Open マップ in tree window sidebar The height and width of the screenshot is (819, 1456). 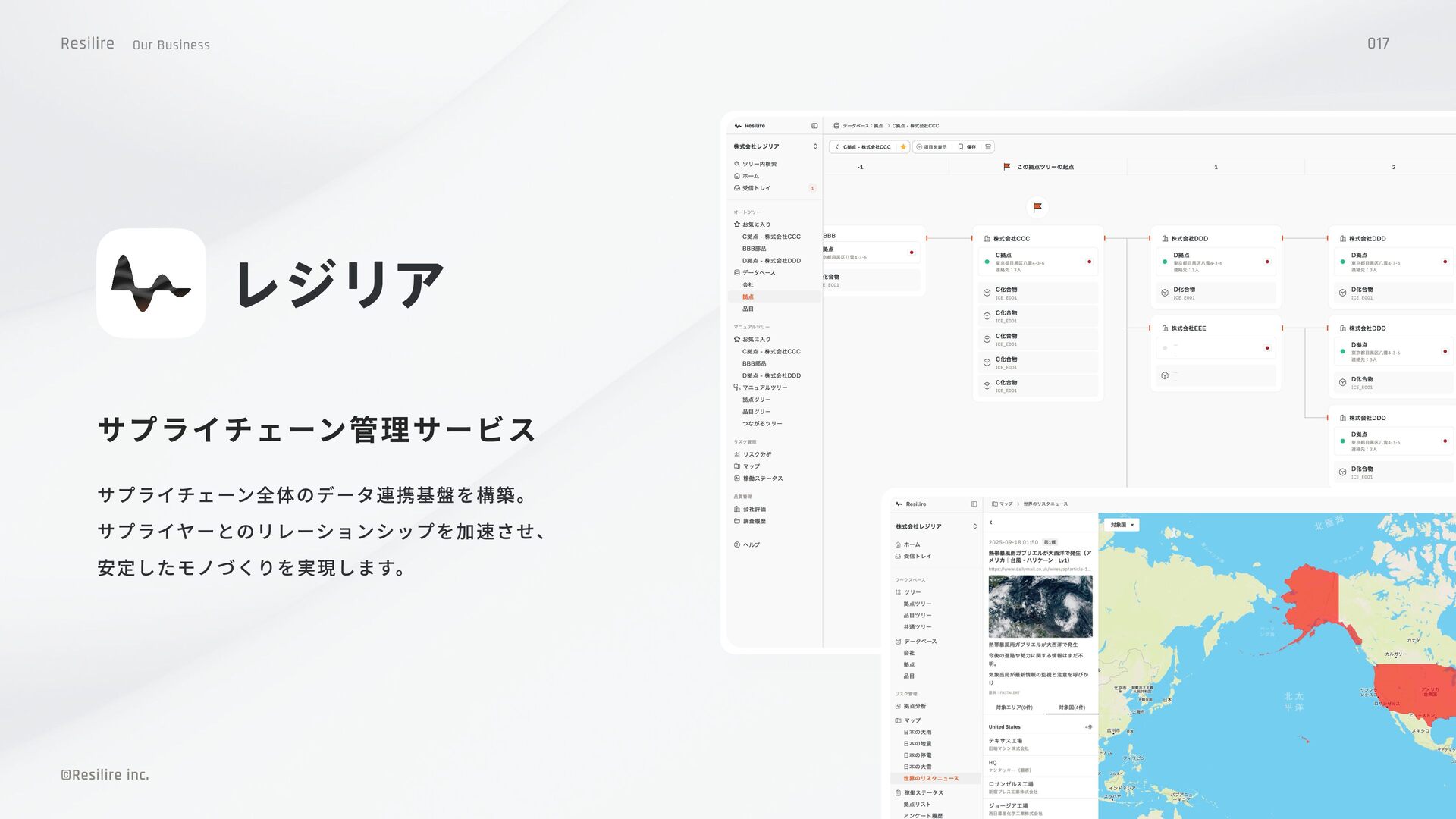(747, 466)
